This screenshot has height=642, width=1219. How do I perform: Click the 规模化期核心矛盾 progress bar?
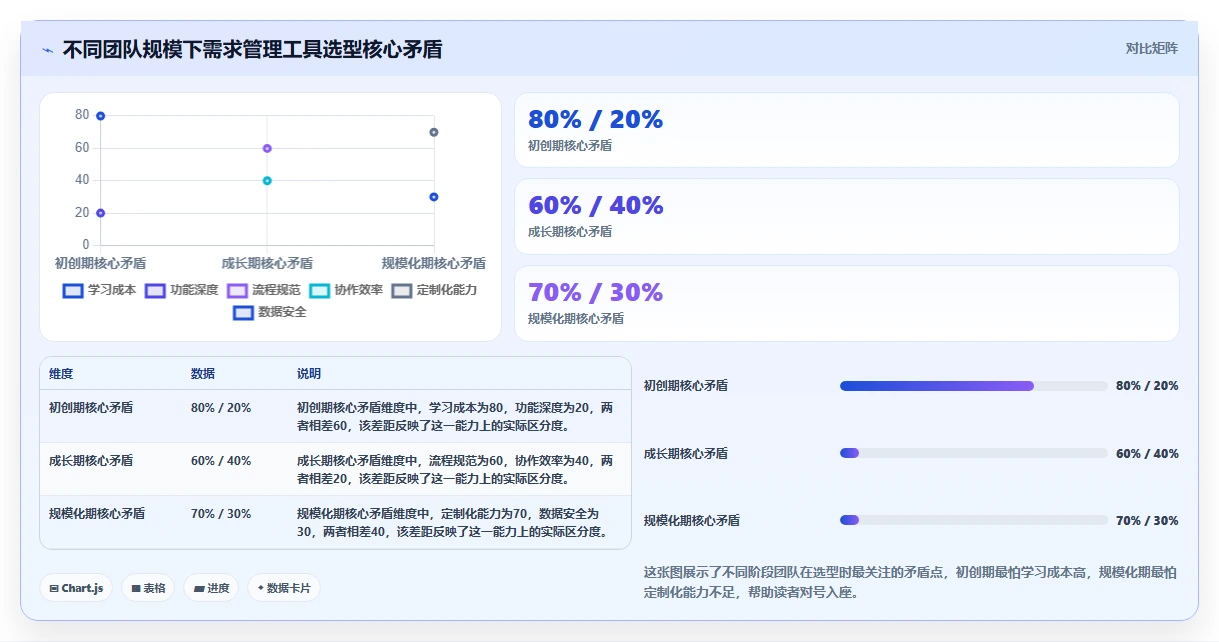pyautogui.click(x=974, y=520)
